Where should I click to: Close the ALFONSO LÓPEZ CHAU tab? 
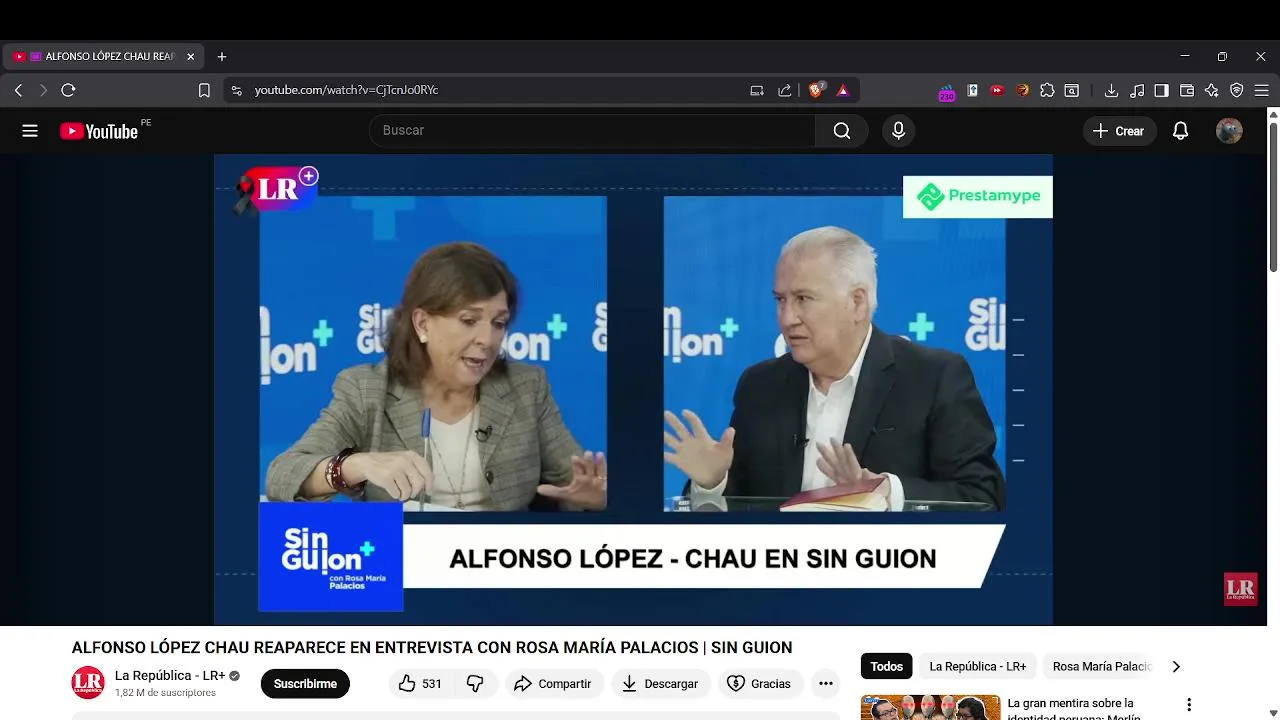coord(191,57)
